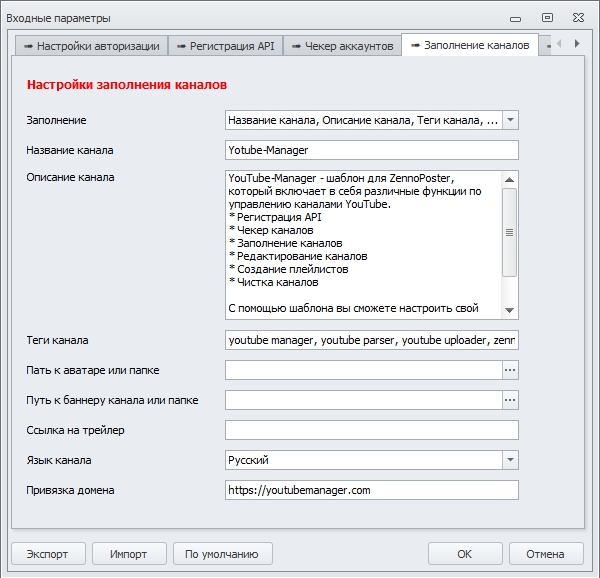Focus the Привязка домена input field
This screenshot has height=578, width=600.
pyautogui.click(x=372, y=490)
